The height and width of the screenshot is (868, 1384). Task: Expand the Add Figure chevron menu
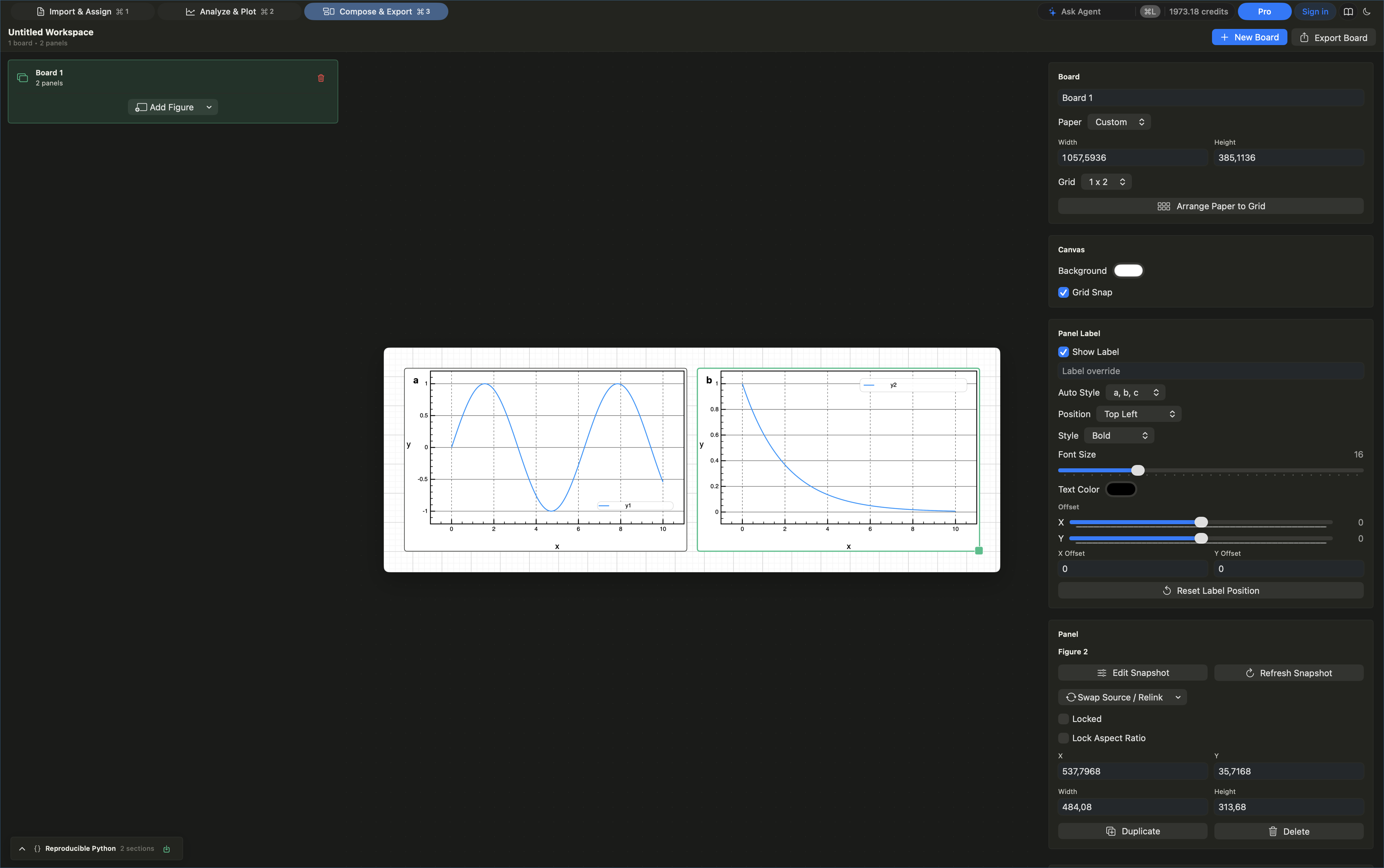209,107
